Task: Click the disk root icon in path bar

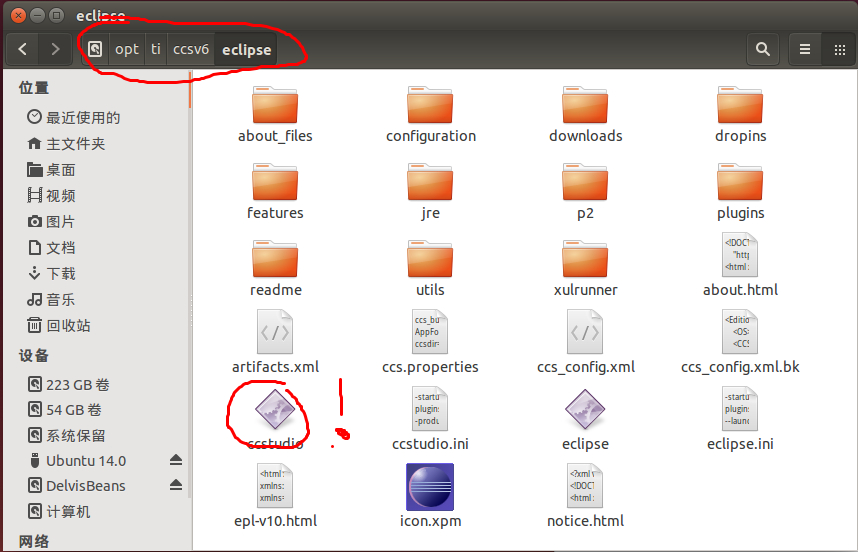Action: 95,49
